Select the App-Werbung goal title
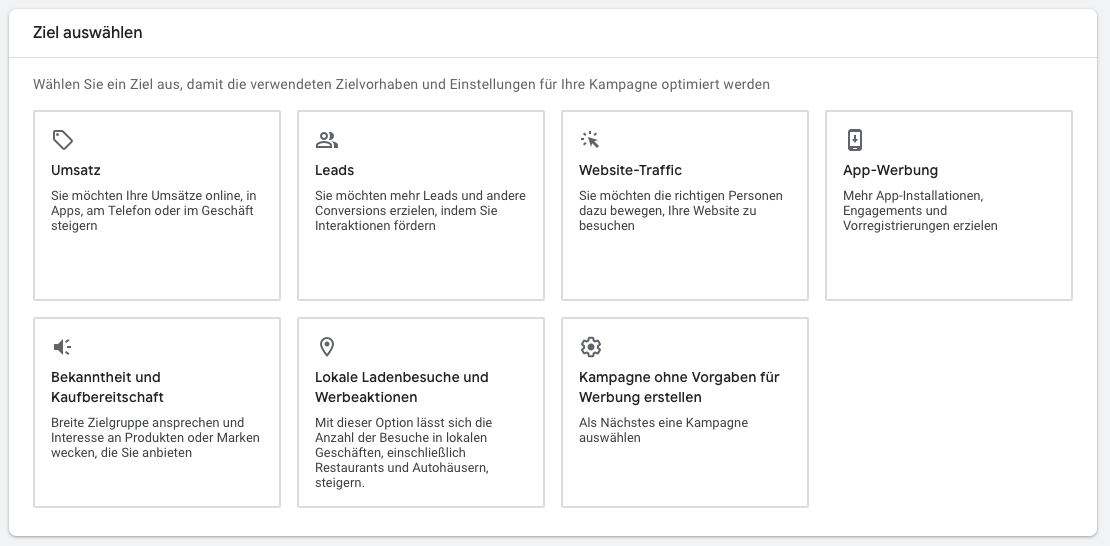The width and height of the screenshot is (1110, 546). 890,170
